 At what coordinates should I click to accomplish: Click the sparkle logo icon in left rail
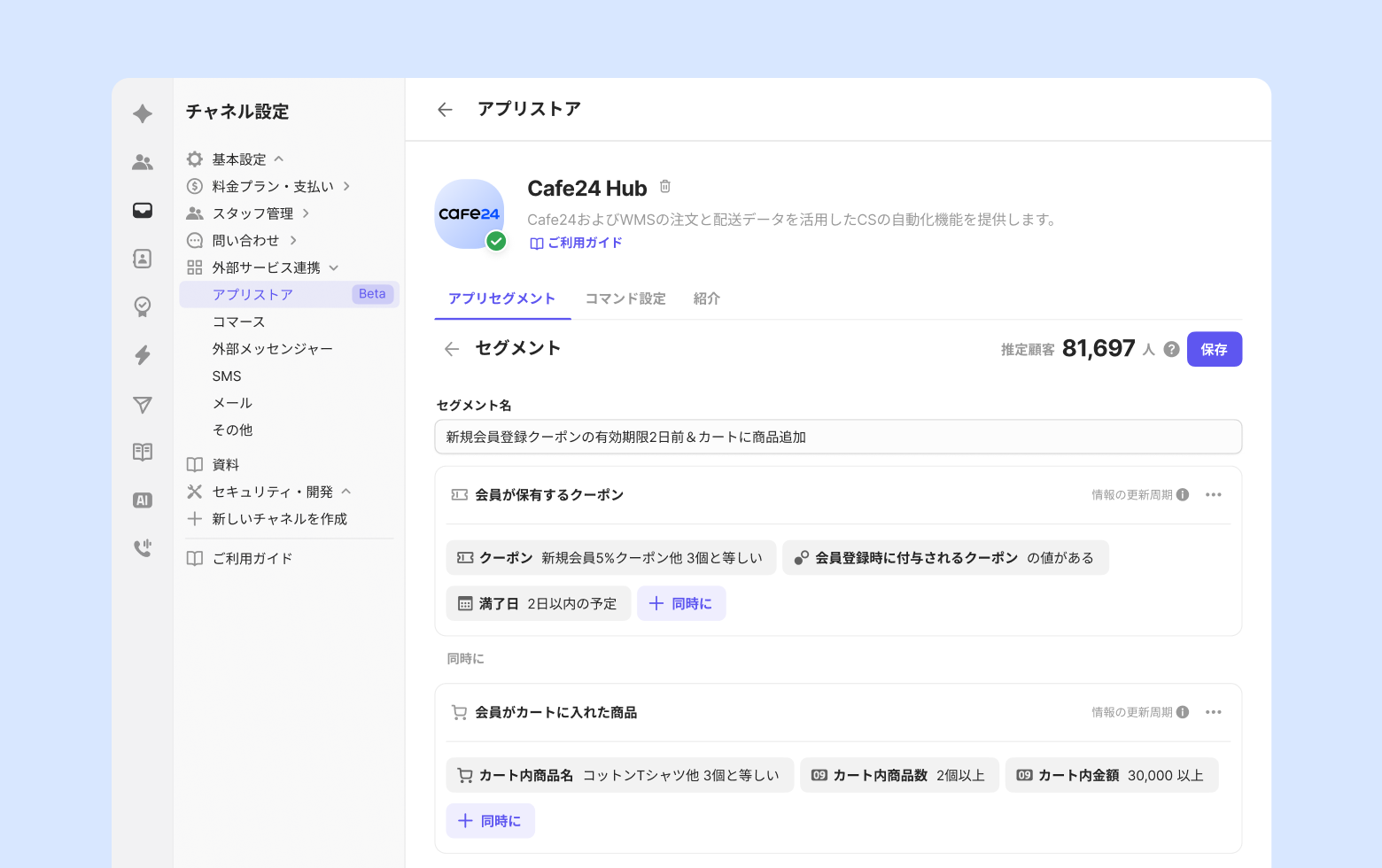(x=143, y=113)
